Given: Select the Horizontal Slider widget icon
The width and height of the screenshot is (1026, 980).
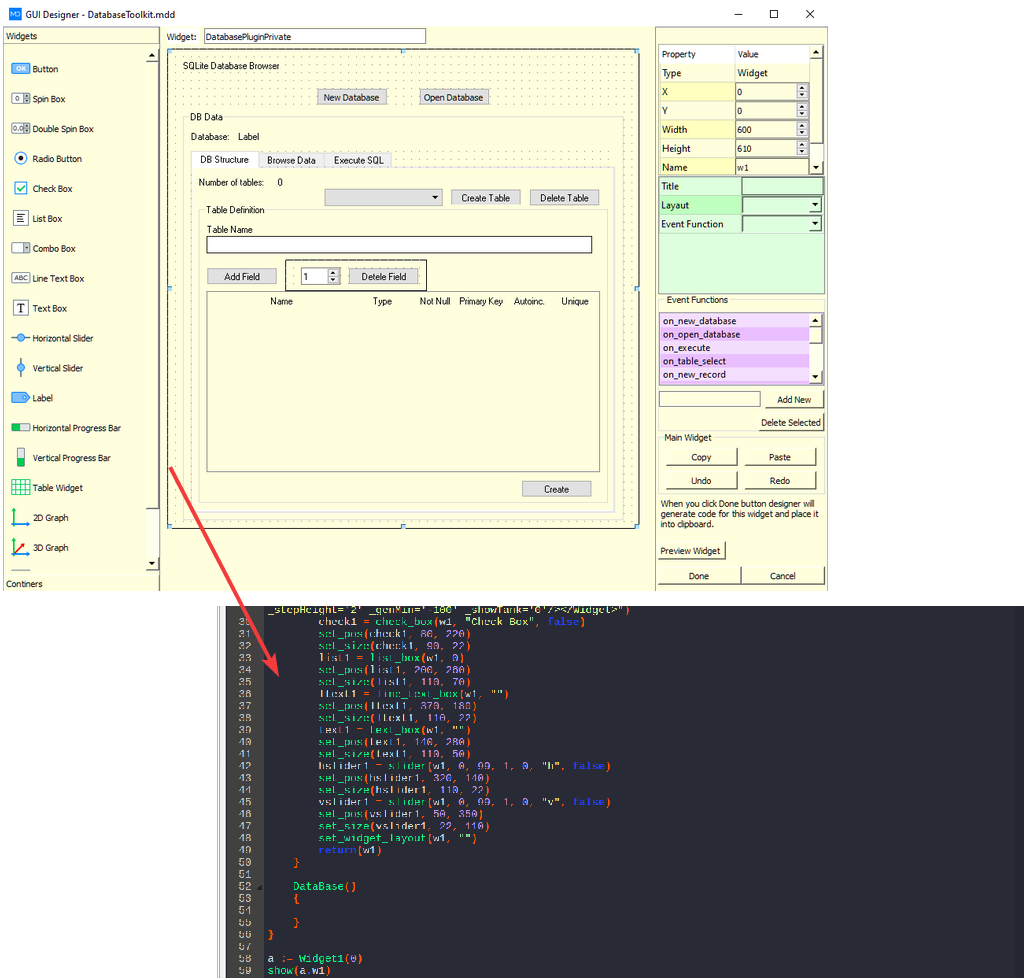Looking at the screenshot, I should (x=21, y=339).
